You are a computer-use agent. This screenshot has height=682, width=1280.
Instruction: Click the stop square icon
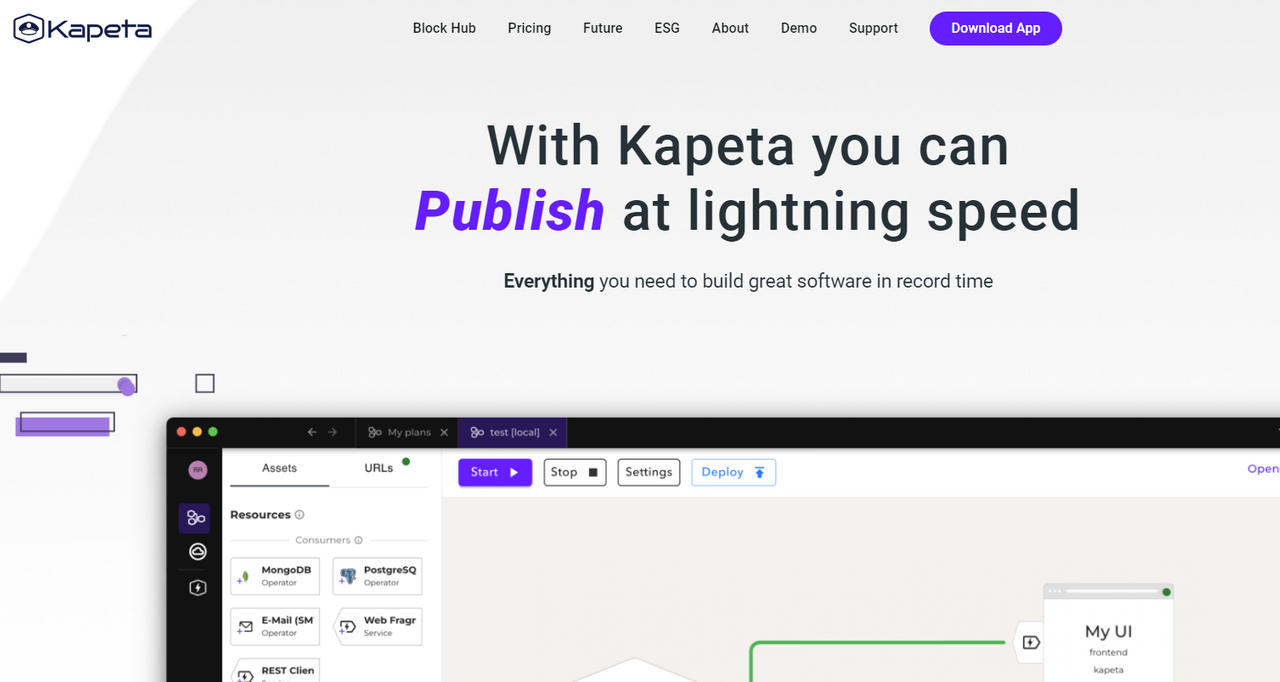tap(593, 472)
